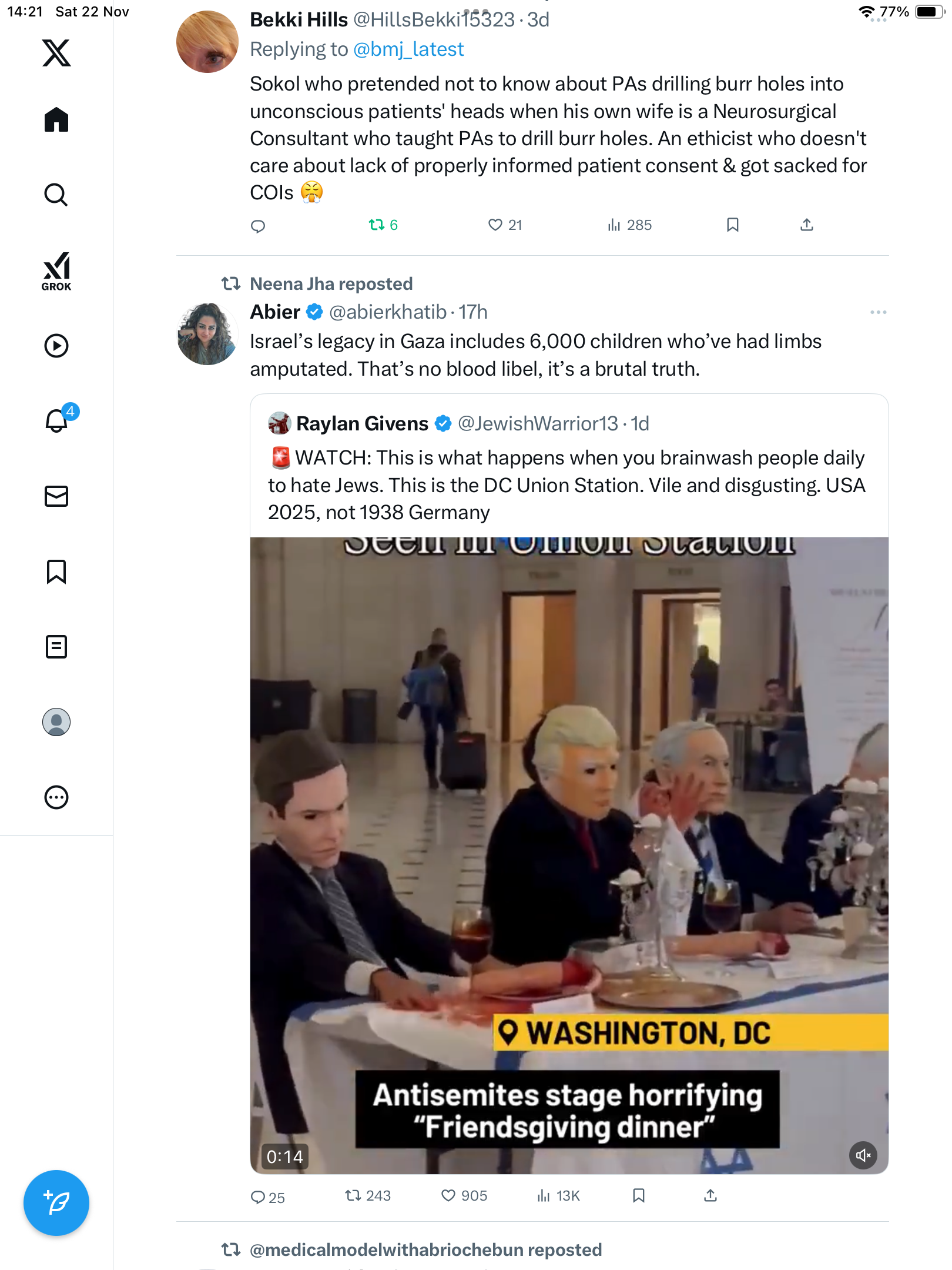Go to Home feed icon

pos(56,120)
